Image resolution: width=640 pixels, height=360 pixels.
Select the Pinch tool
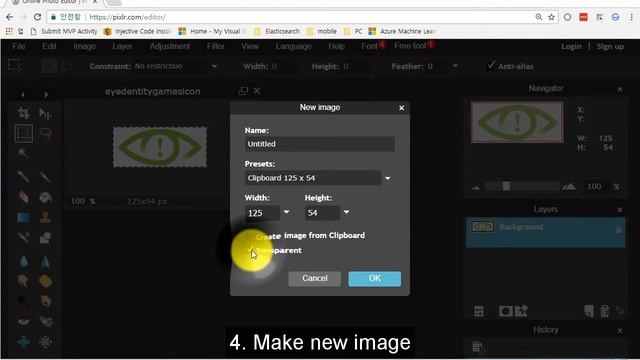(x=45, y=342)
